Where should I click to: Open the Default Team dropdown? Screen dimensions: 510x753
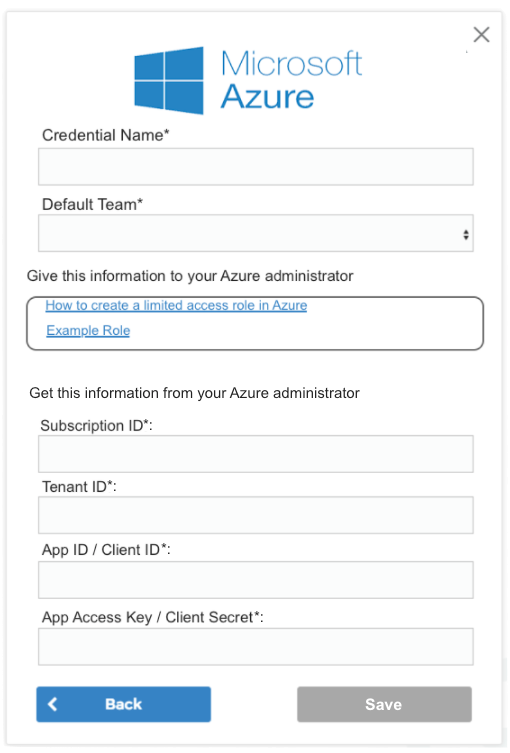(x=255, y=233)
